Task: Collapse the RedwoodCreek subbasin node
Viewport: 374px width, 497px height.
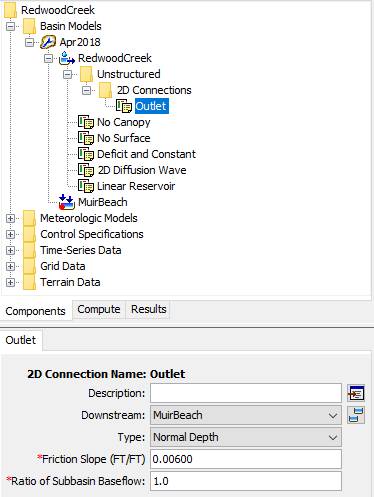Action: [48, 58]
